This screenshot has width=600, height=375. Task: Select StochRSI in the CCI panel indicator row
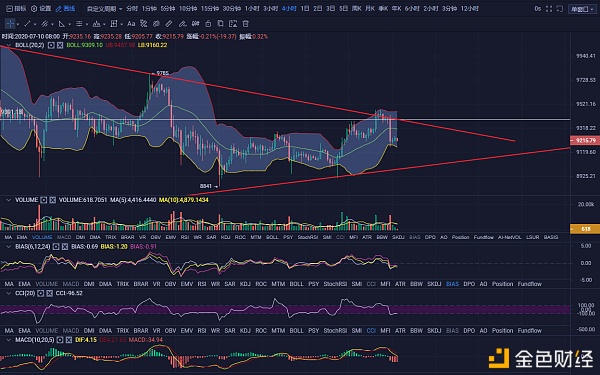click(x=335, y=331)
